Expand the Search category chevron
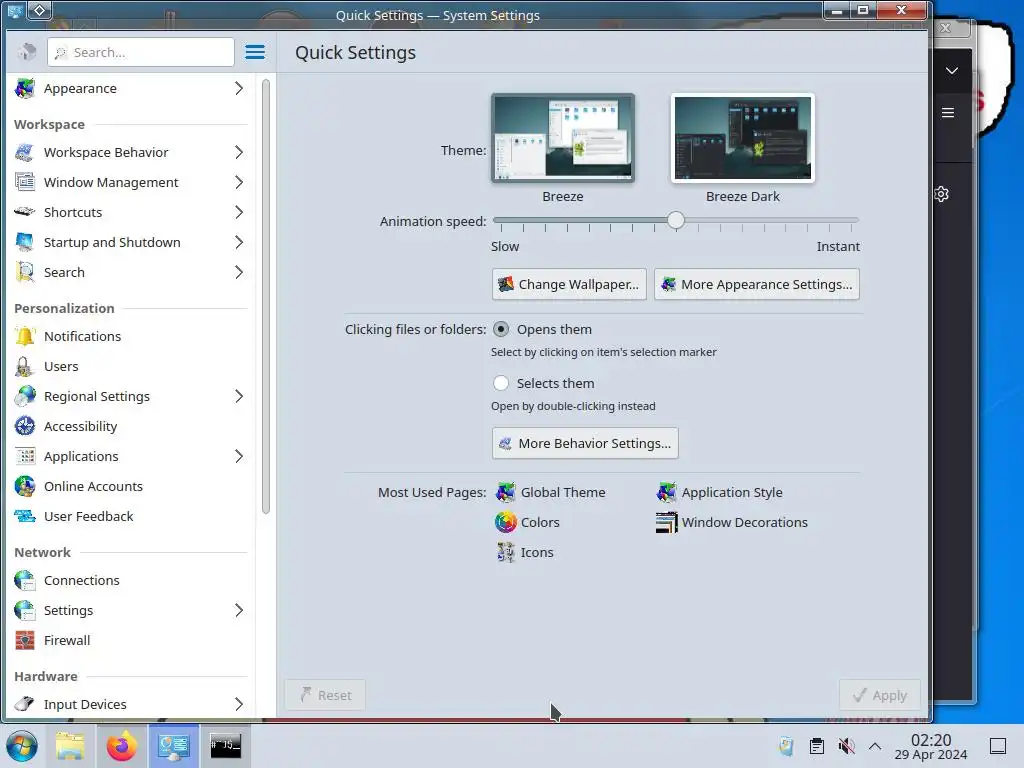This screenshot has height=768, width=1024. [239, 272]
